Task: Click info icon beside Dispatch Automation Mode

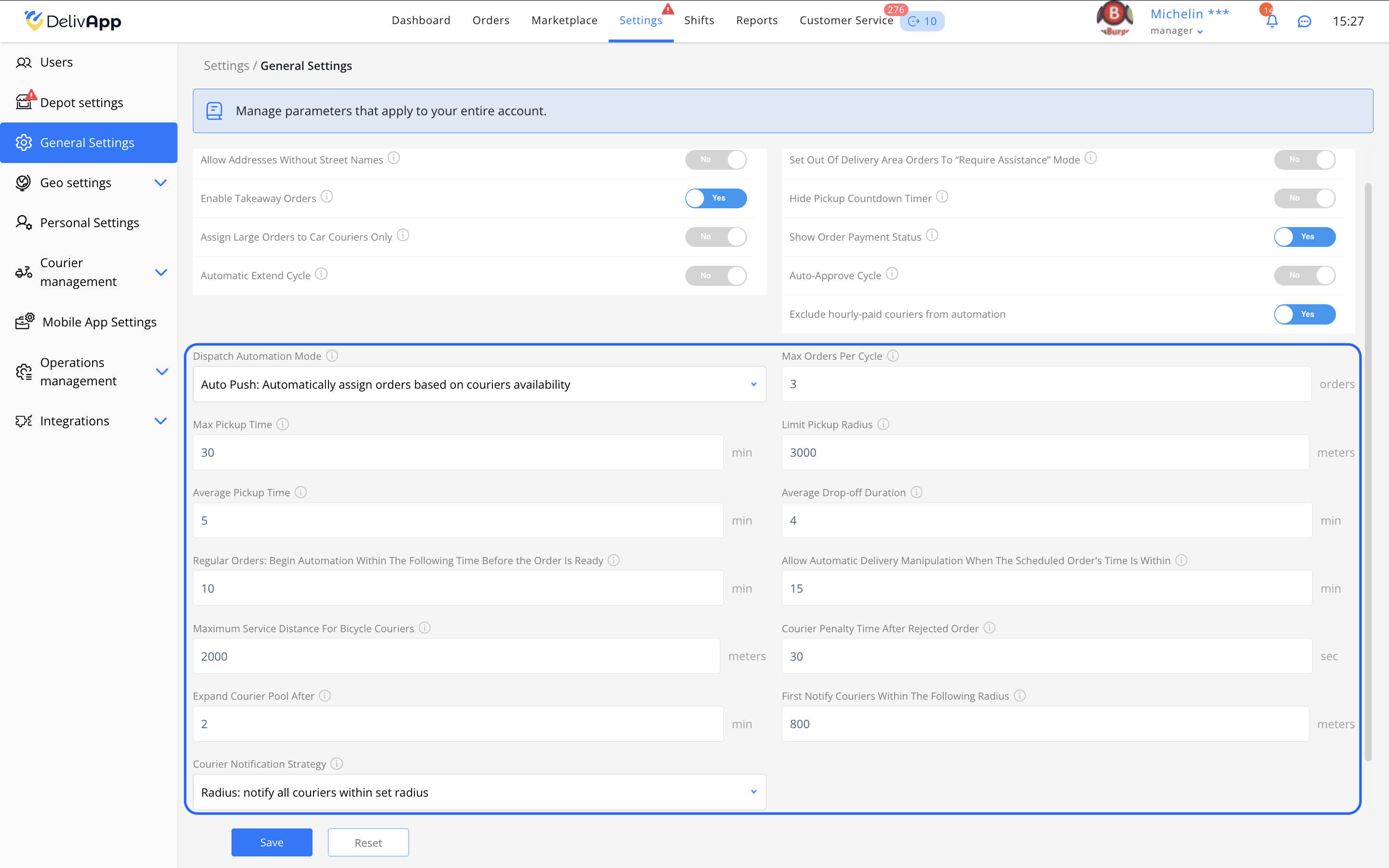Action: tap(332, 356)
